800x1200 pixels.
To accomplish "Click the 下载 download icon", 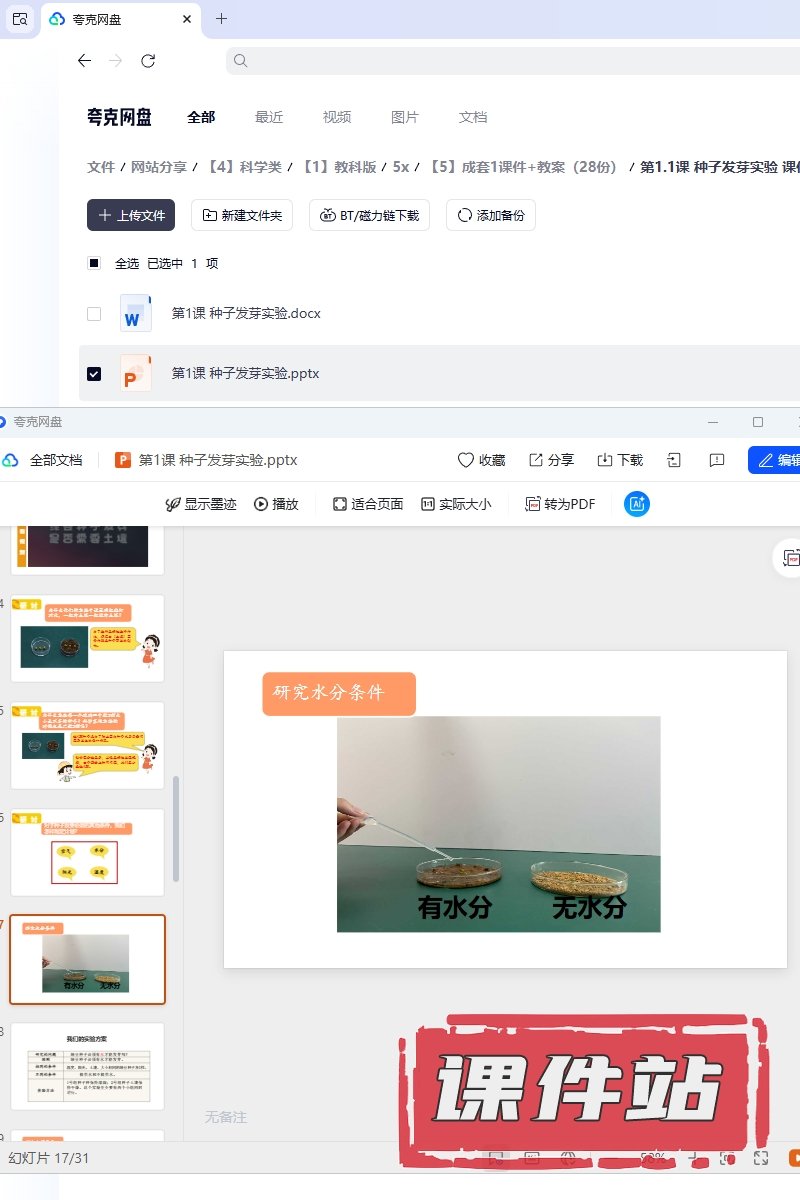I will pos(605,460).
